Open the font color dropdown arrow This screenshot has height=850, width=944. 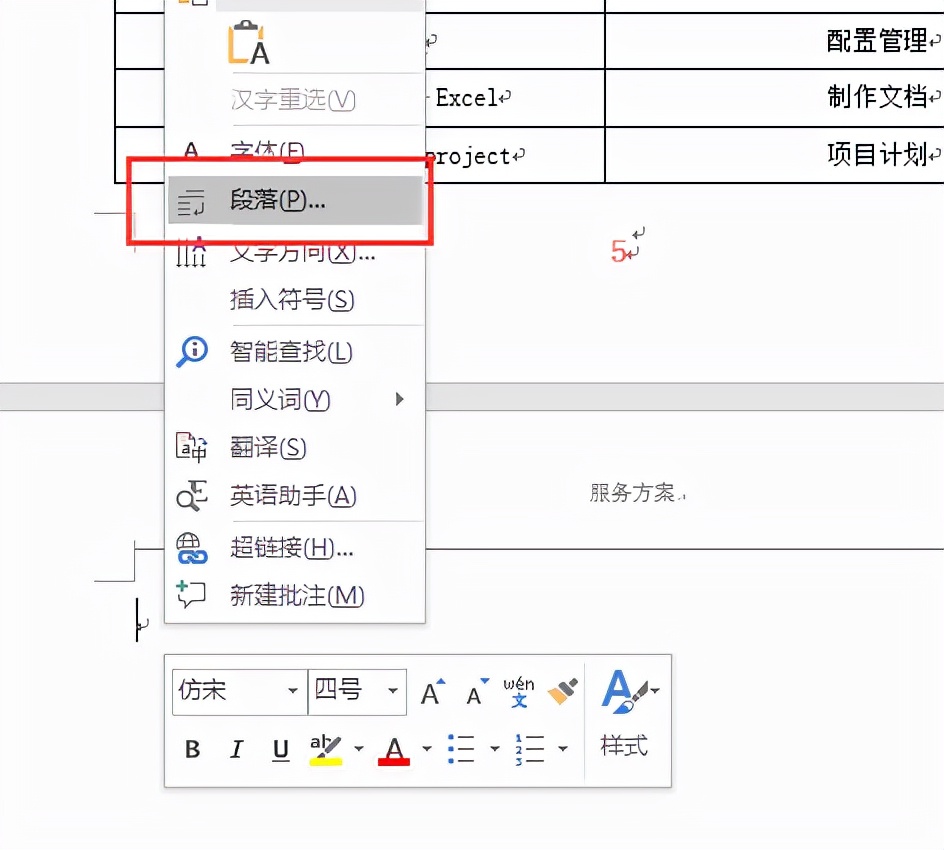[426, 750]
